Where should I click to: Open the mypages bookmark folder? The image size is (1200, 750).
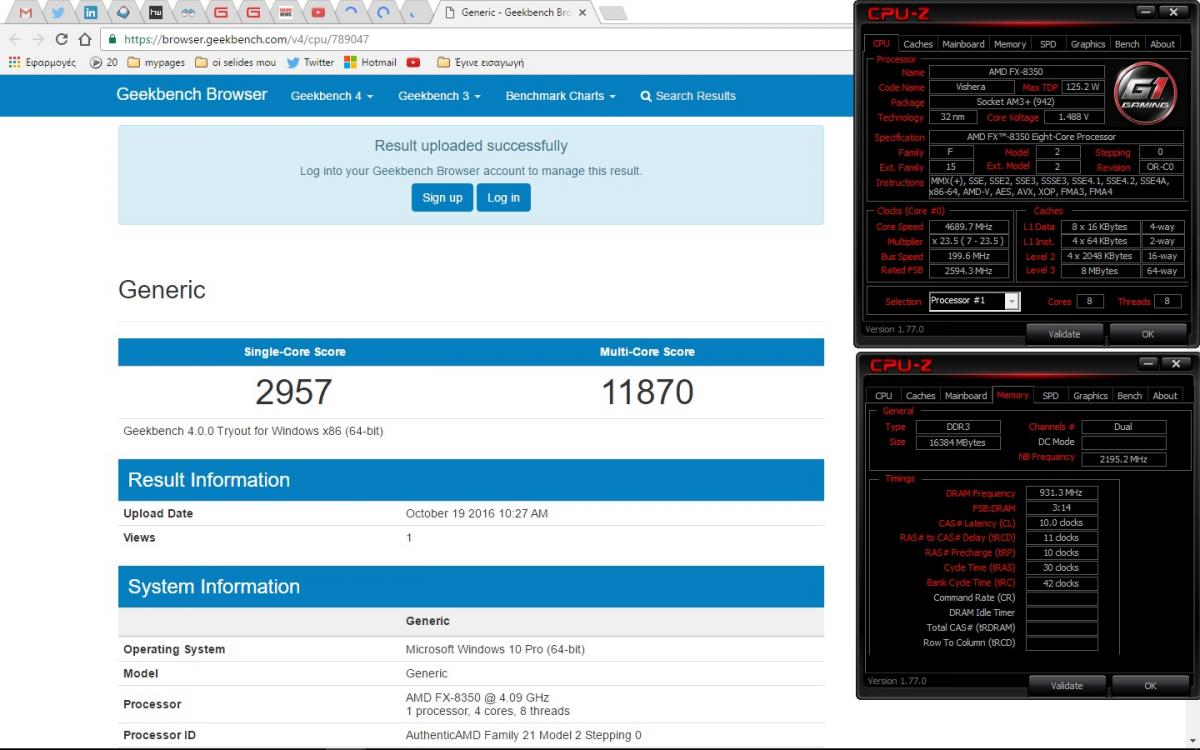[156, 62]
